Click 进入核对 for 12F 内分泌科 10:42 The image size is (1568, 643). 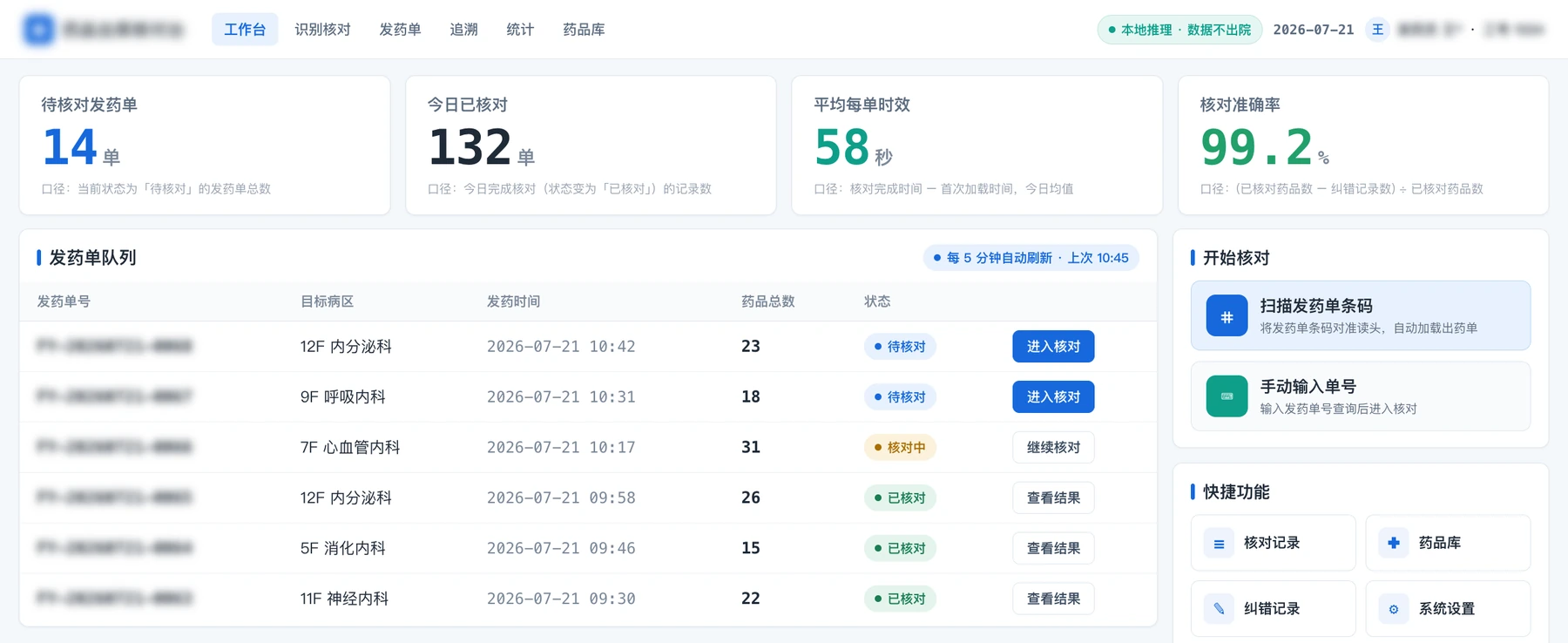[1053, 346]
